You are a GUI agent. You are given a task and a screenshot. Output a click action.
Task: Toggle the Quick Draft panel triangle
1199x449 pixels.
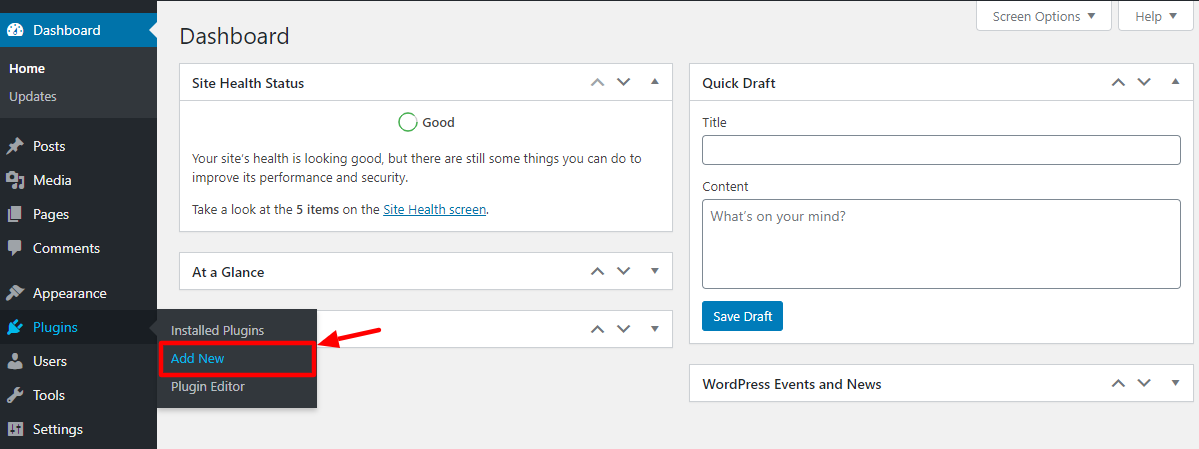pos(1175,82)
